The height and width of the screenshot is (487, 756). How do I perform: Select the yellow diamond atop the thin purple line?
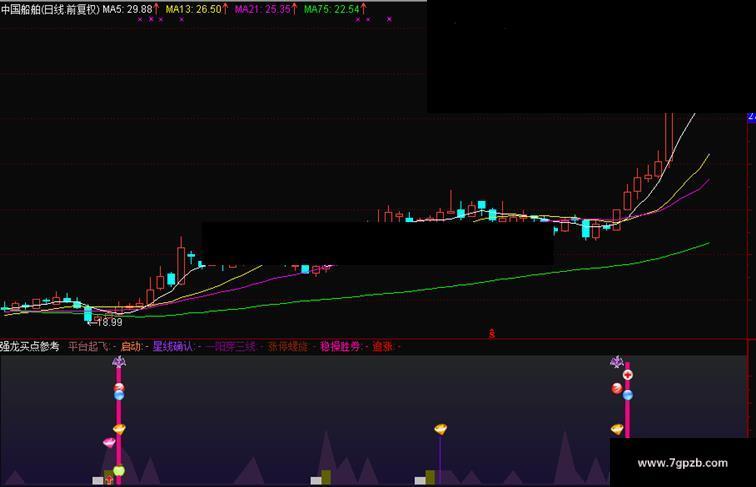440,429
